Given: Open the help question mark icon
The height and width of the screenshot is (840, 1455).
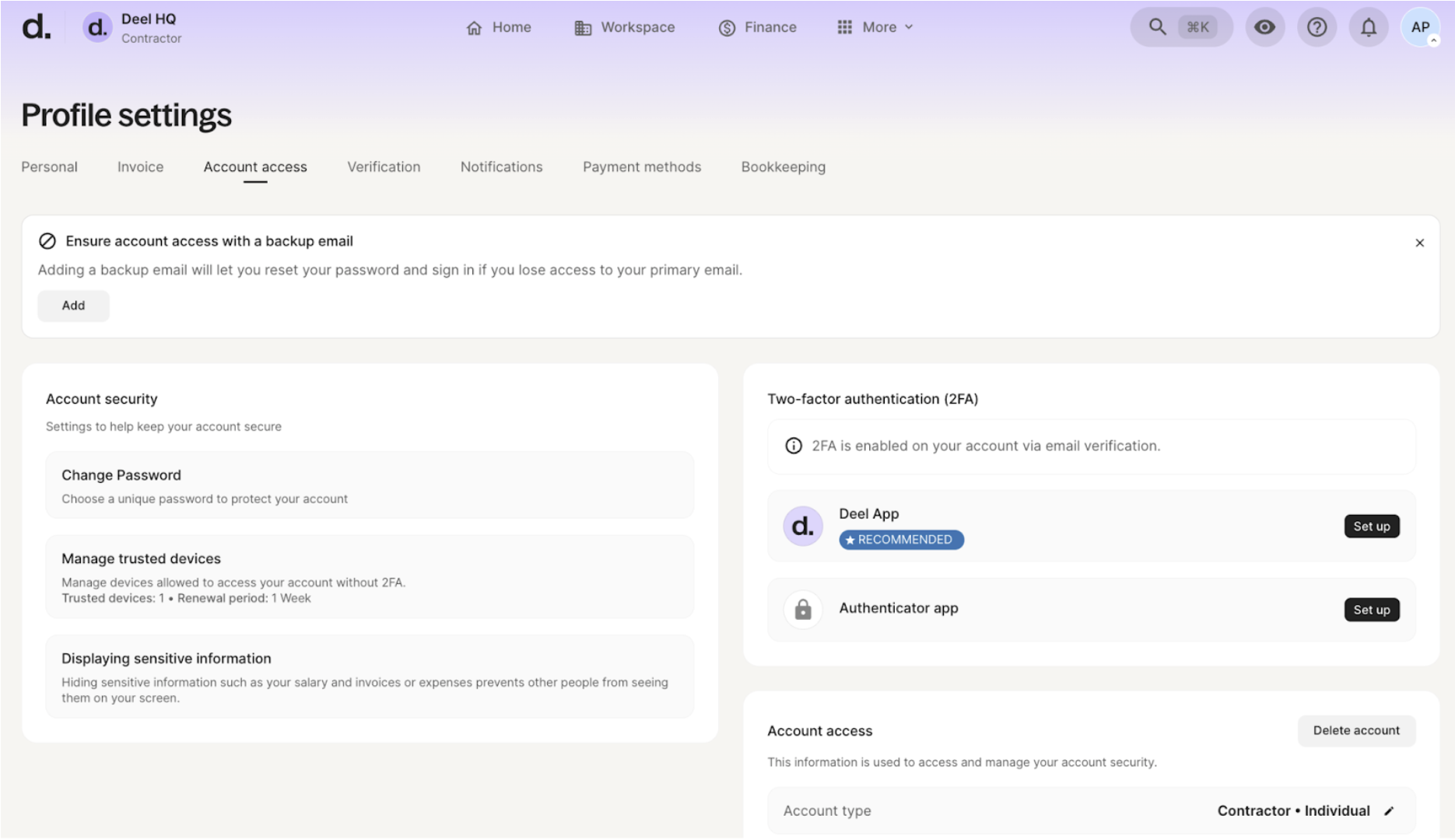Looking at the screenshot, I should 1317,26.
